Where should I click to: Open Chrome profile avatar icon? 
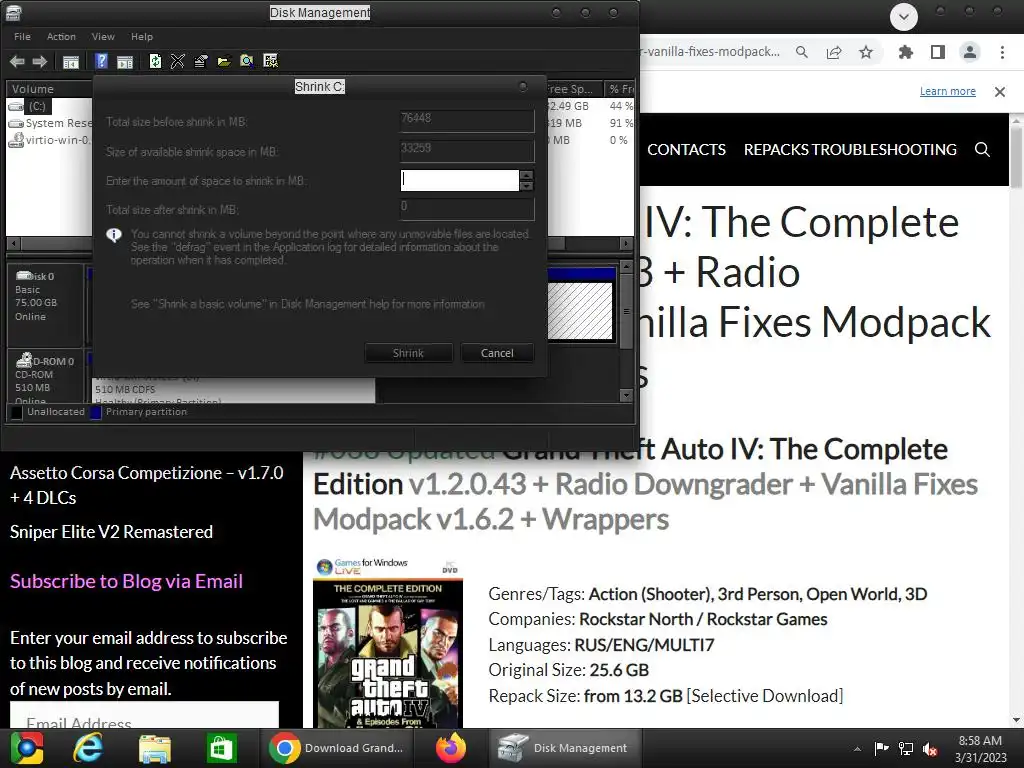(x=970, y=52)
